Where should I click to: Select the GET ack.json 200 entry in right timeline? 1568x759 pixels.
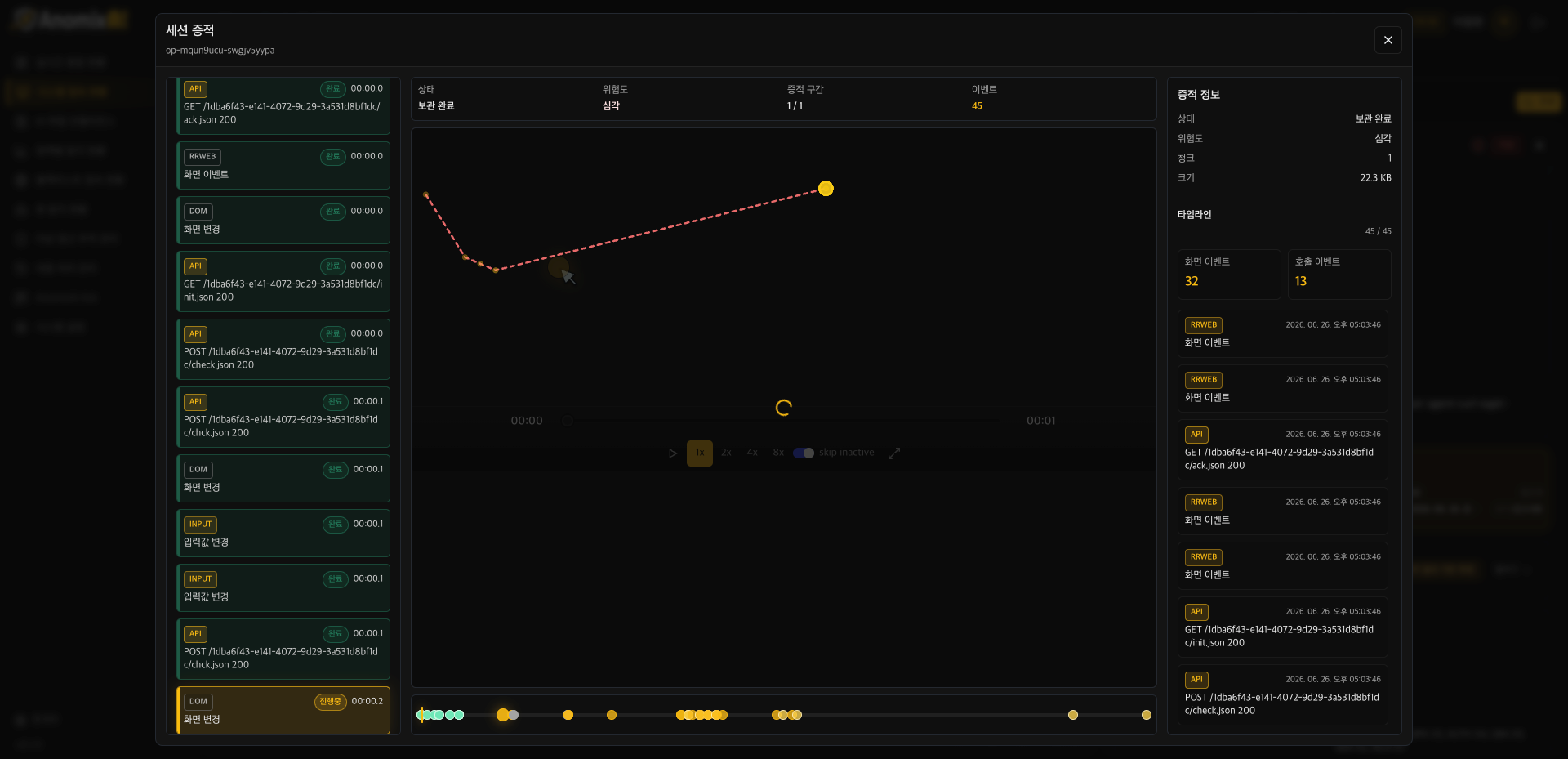[x=1282, y=450]
